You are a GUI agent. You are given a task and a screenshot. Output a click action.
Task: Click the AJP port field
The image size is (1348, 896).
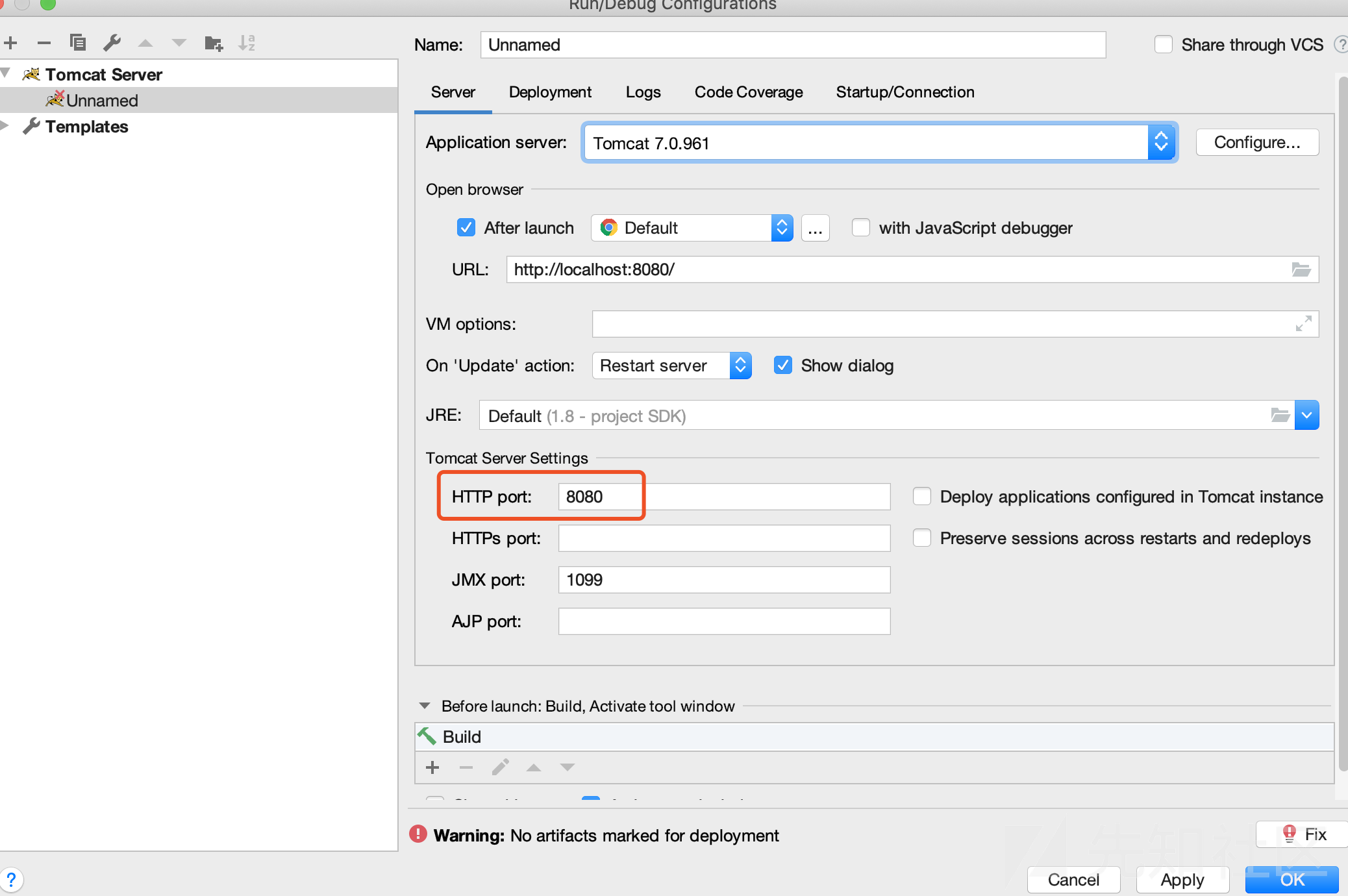click(725, 621)
